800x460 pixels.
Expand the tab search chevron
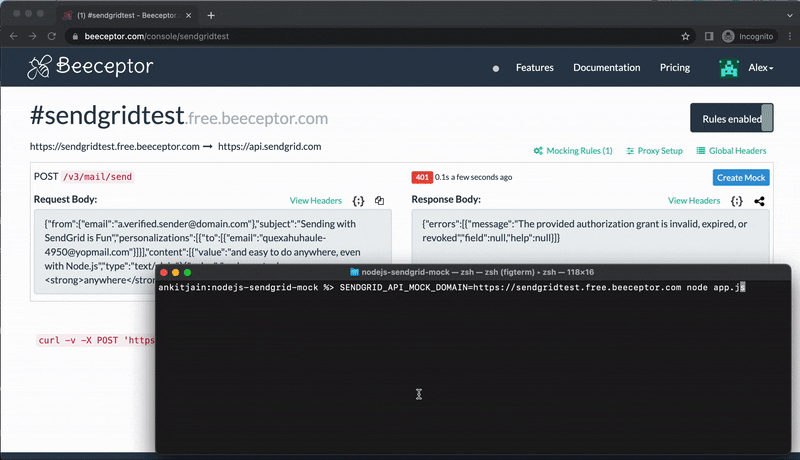coord(790,15)
